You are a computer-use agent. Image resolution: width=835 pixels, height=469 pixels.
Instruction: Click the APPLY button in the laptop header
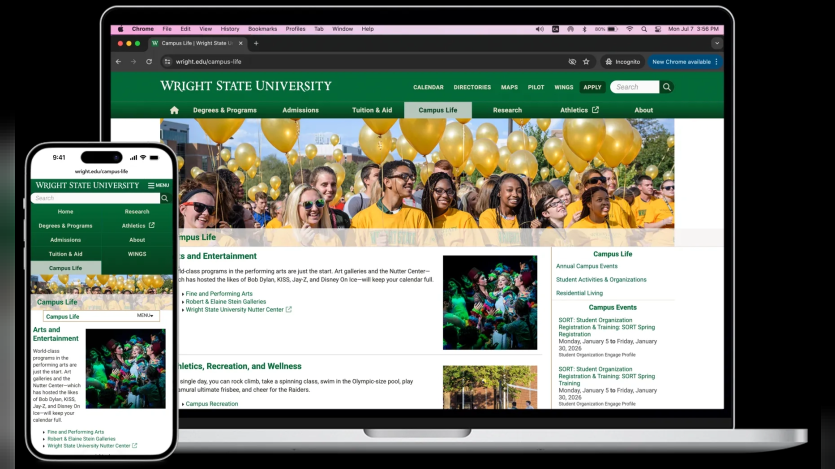(592, 87)
